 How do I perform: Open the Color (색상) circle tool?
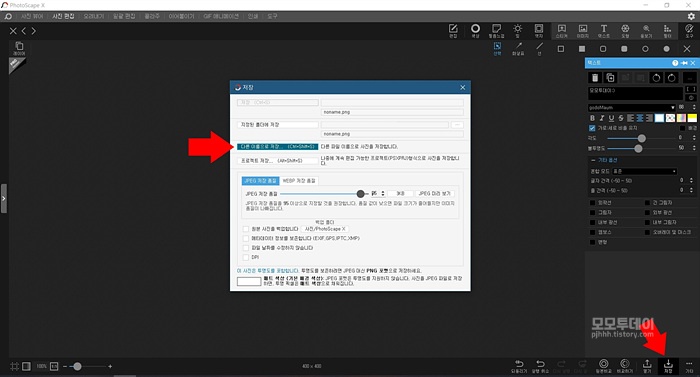(x=475, y=31)
